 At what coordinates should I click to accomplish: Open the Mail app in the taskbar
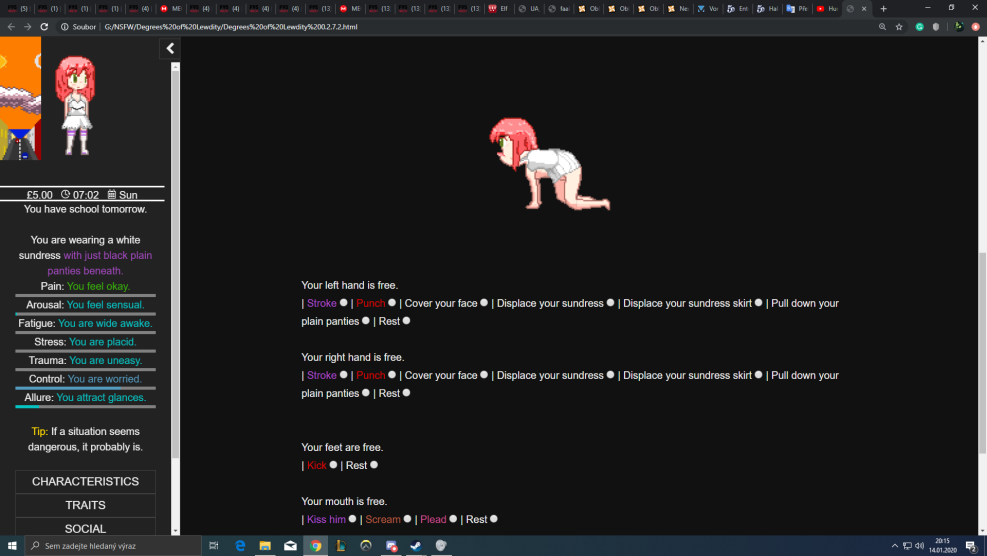290,546
